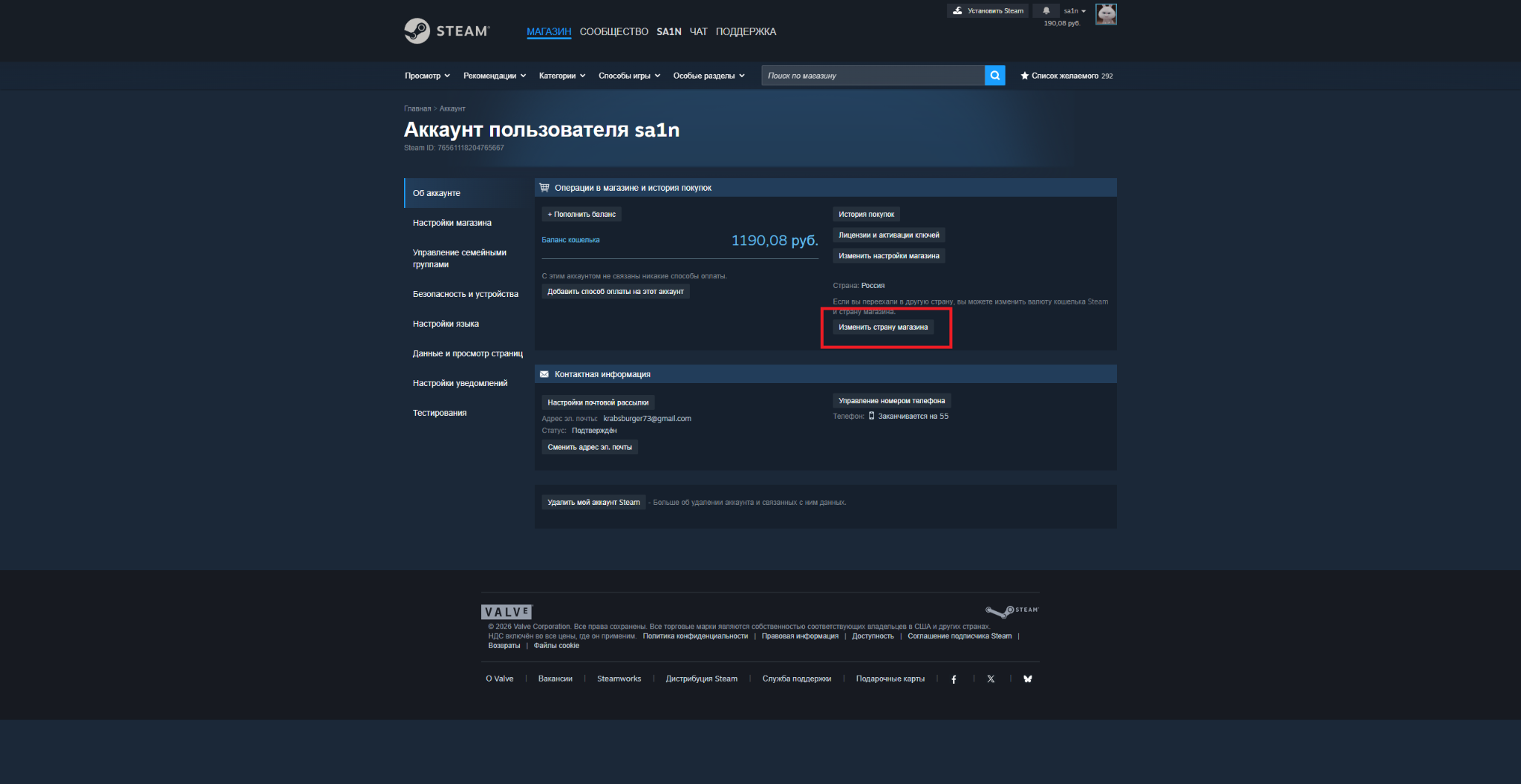Open "Настройки почтовой рассылки"
The image size is (1521, 784).
tap(598, 403)
